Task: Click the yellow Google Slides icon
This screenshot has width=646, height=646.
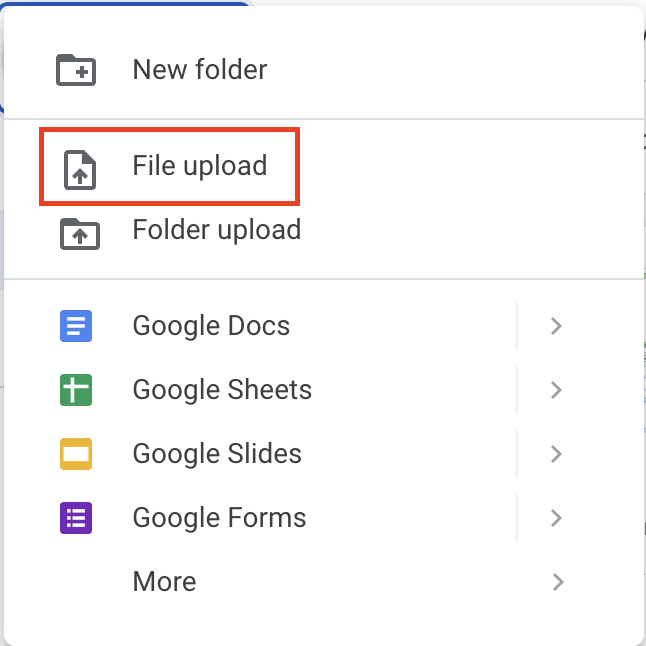Action: [x=76, y=454]
